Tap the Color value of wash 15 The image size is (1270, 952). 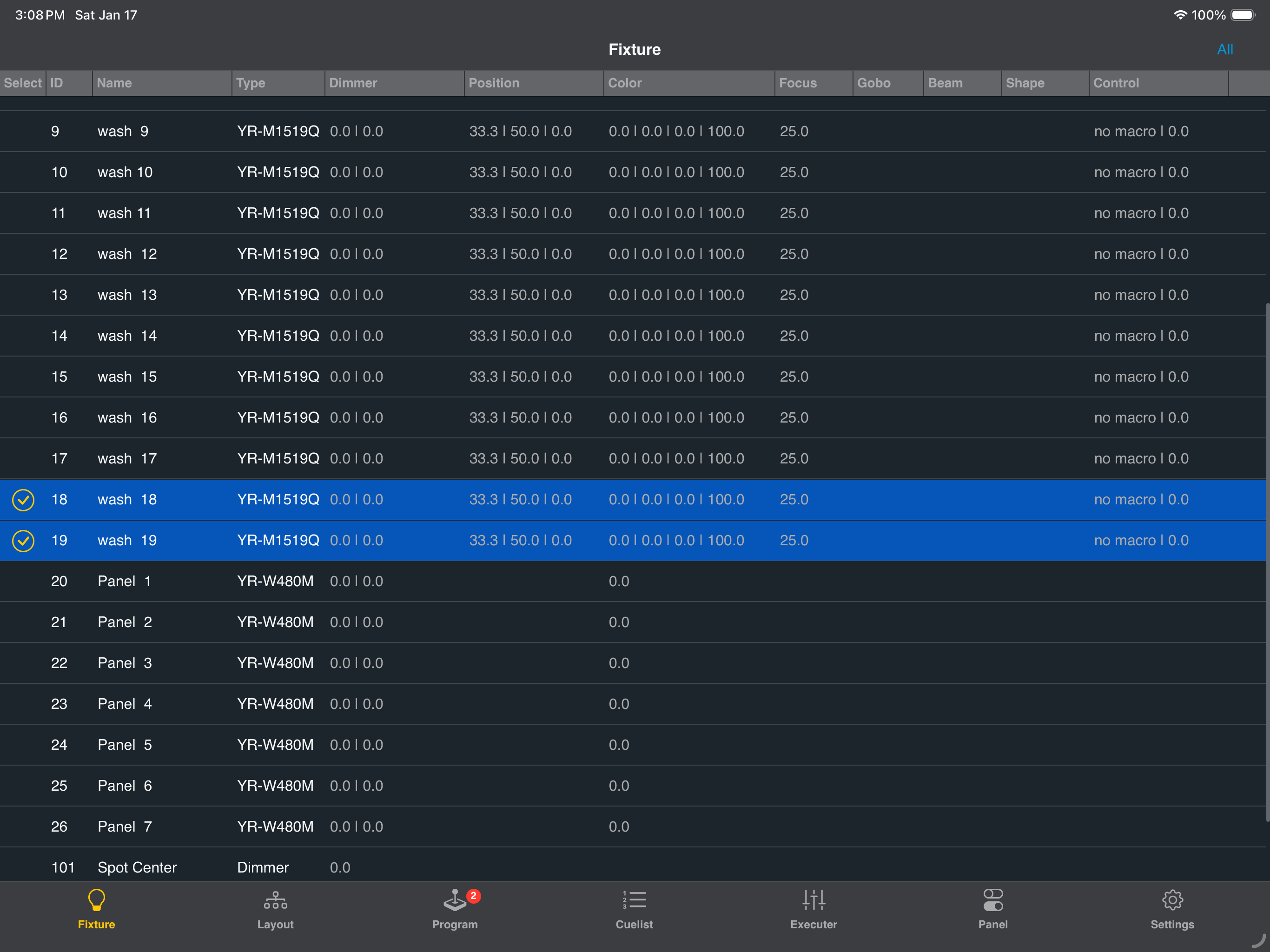pyautogui.click(x=676, y=377)
